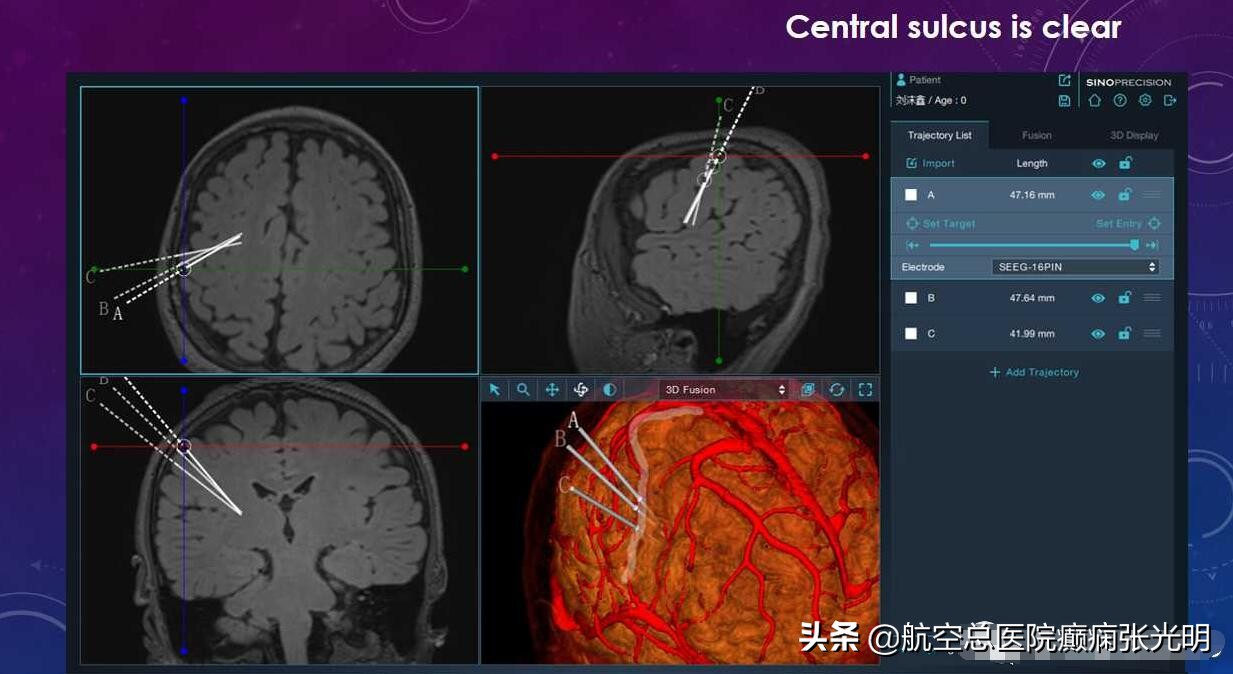Select the pan/move tool
The image size is (1233, 674).
552,389
